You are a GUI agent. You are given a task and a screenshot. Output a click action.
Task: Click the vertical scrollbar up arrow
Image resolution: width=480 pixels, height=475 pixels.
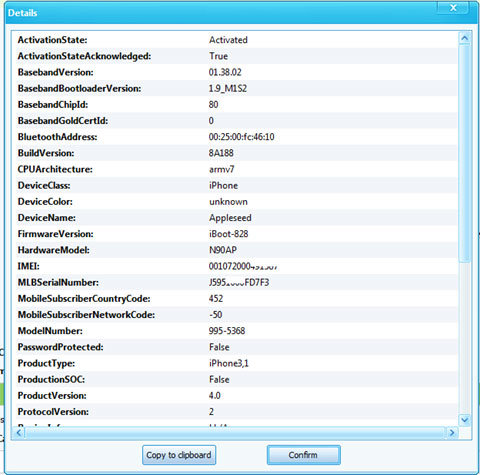click(464, 39)
